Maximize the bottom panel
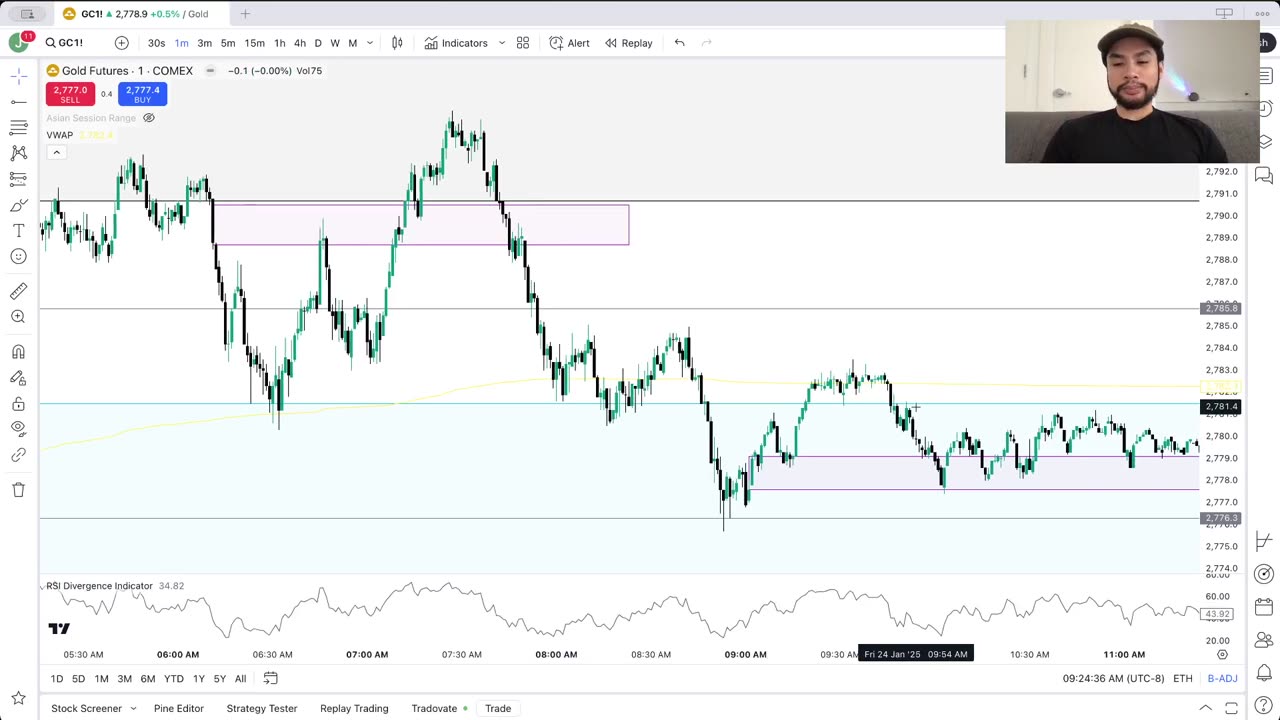Viewport: 1280px width, 720px height. (1232, 709)
